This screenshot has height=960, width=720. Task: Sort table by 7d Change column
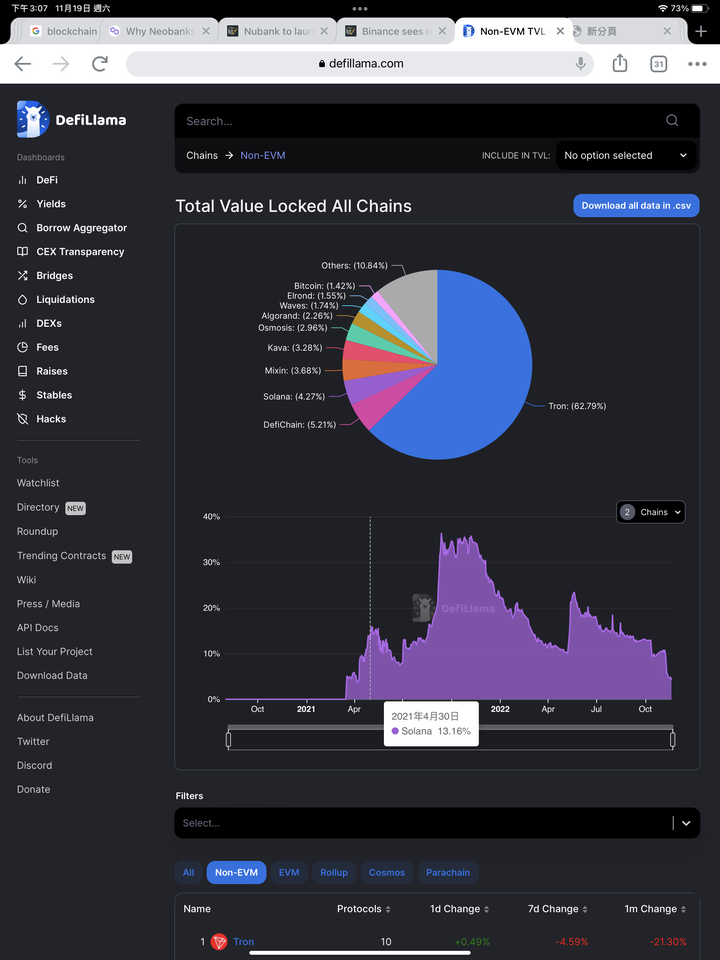tap(558, 909)
